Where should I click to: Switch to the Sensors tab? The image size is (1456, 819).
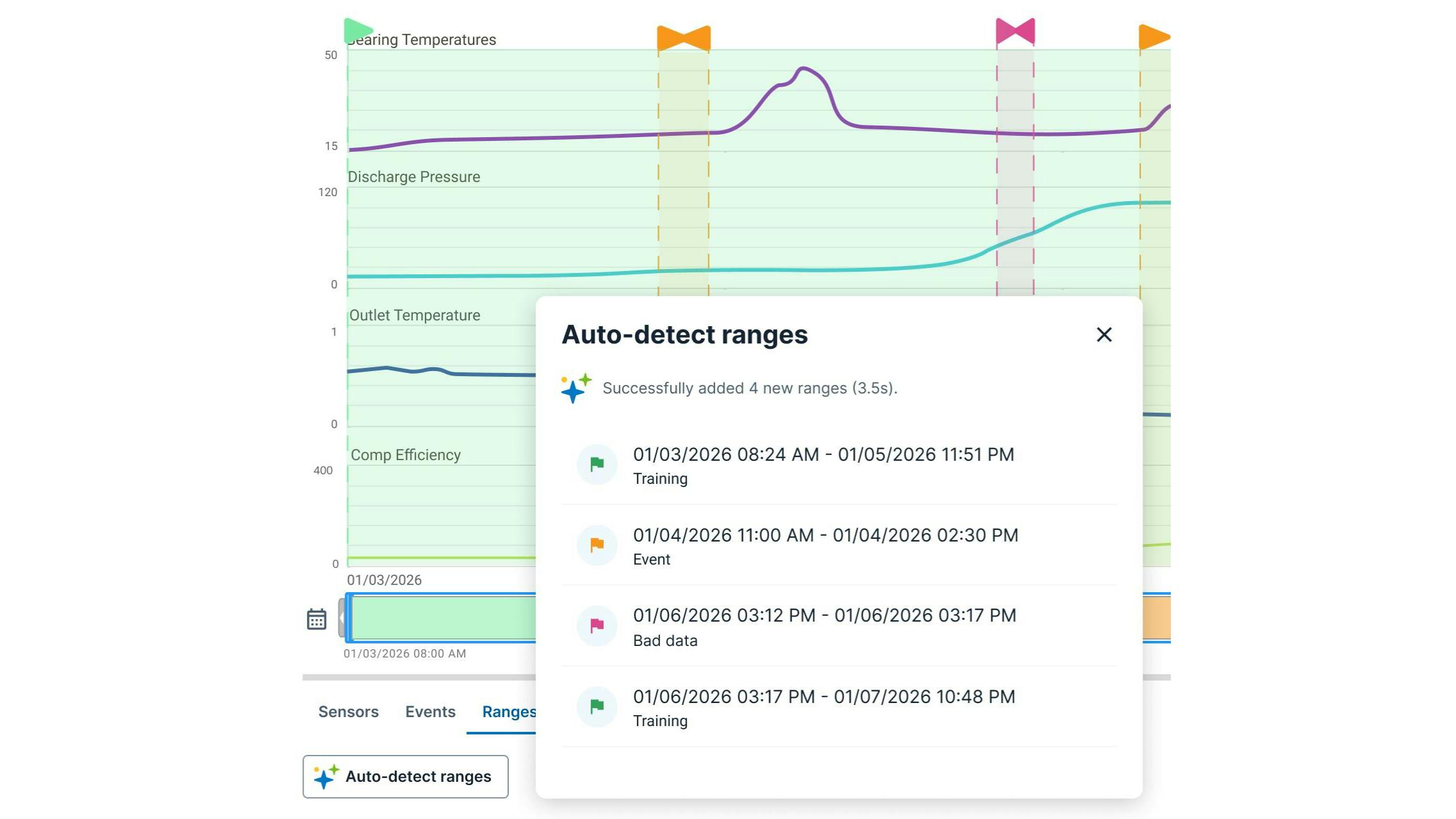348,711
